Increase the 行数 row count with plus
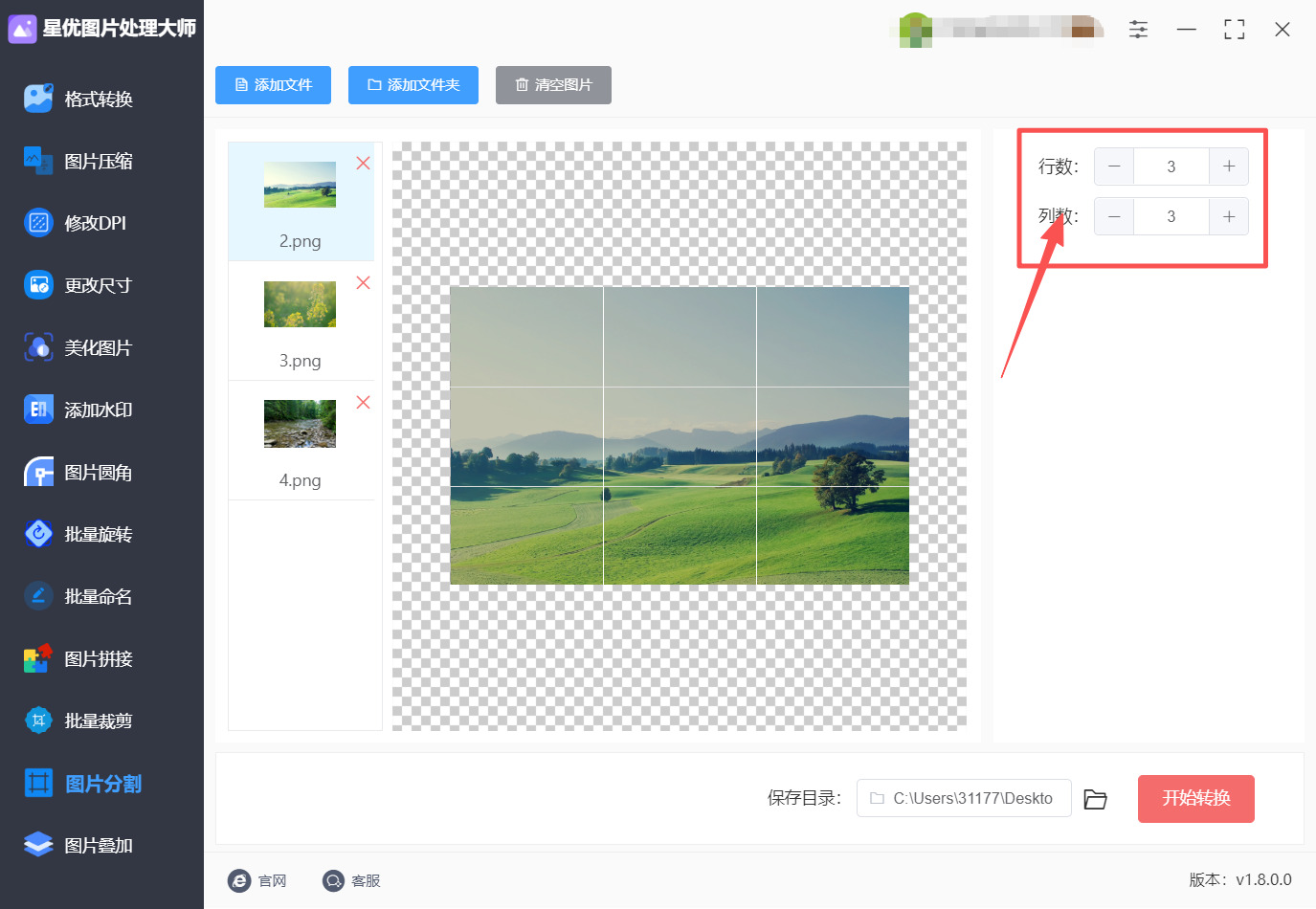Screen dimensions: 1316x909 click(x=1229, y=166)
